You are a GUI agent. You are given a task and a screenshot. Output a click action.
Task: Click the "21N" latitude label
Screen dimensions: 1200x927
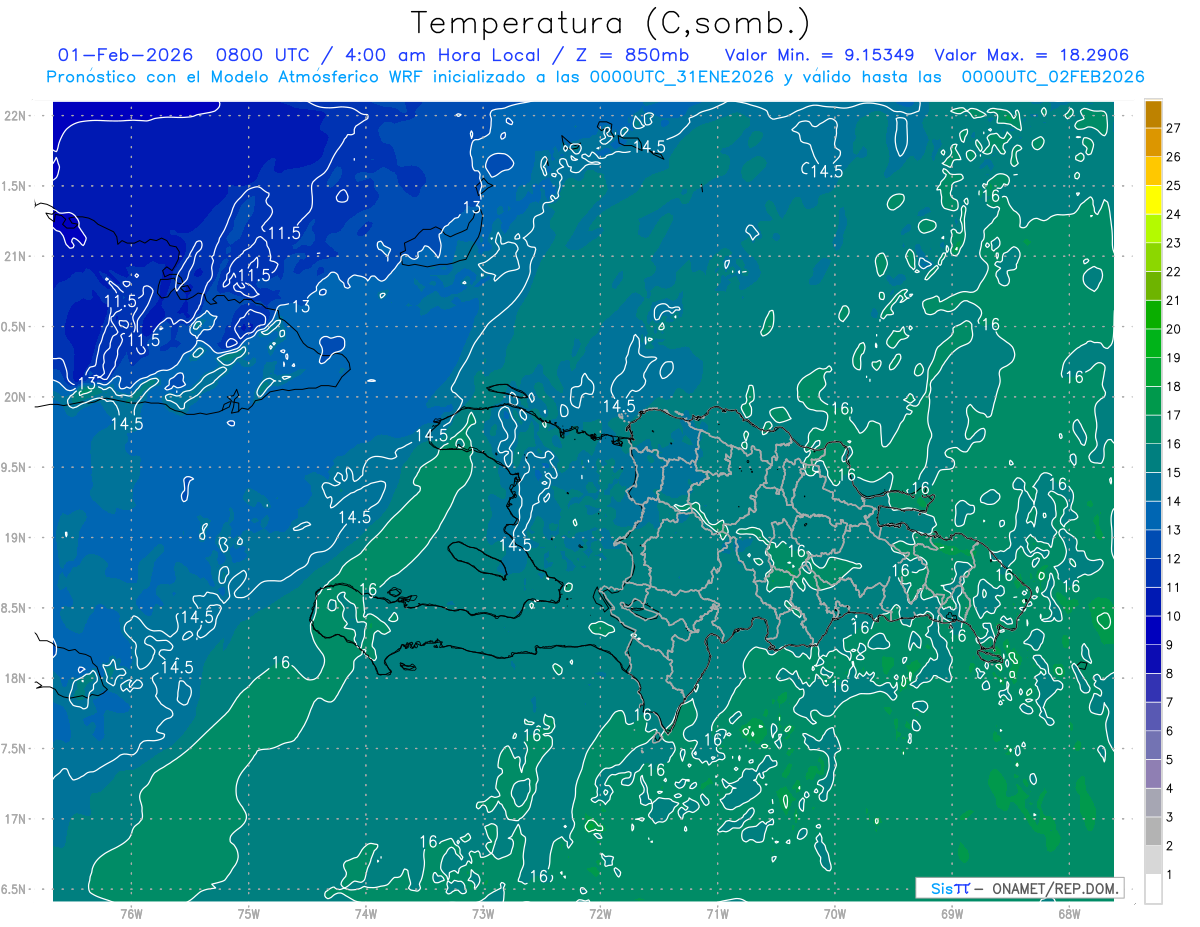pos(17,256)
